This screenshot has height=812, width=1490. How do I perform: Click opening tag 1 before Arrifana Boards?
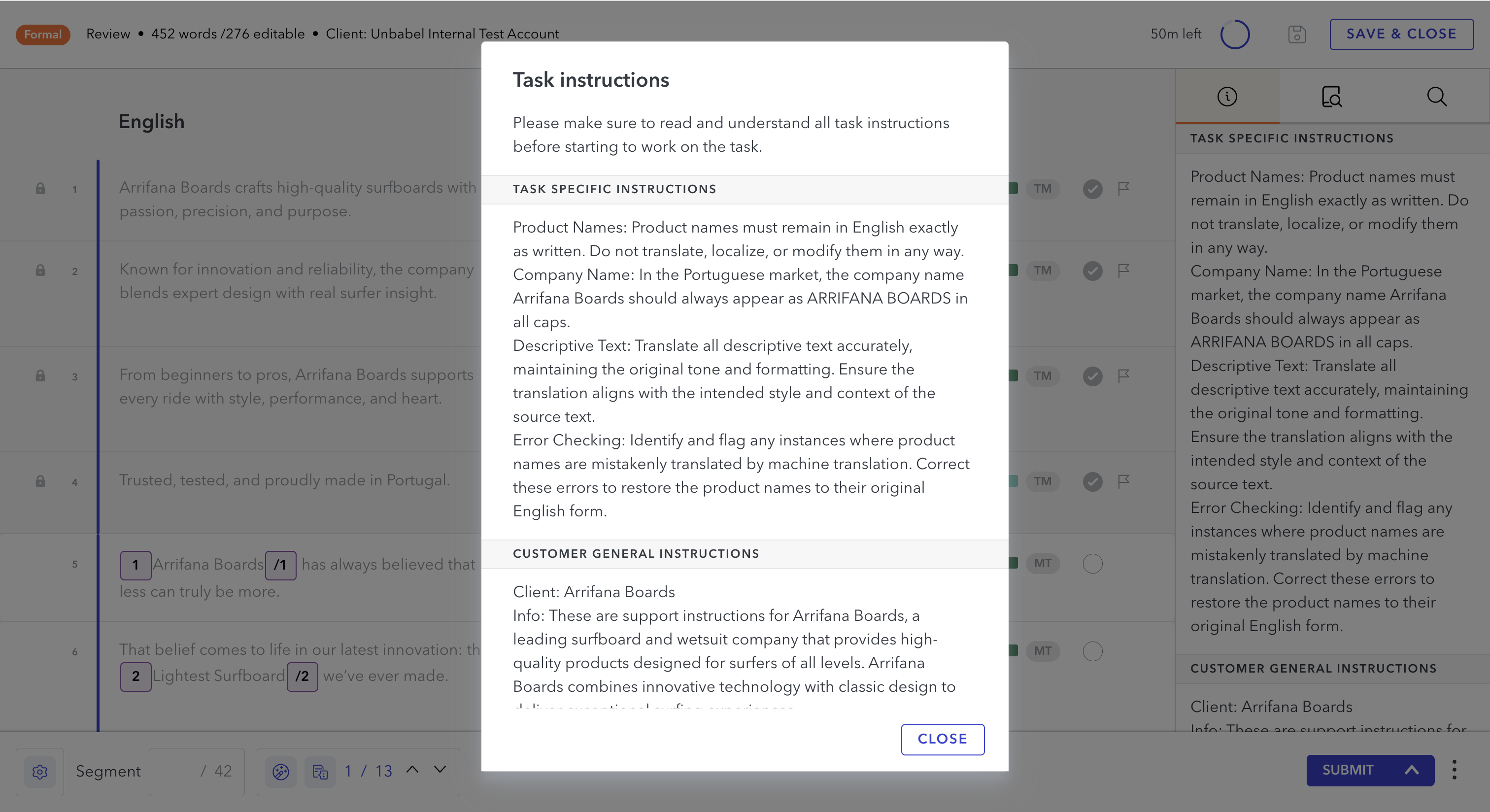(x=135, y=565)
